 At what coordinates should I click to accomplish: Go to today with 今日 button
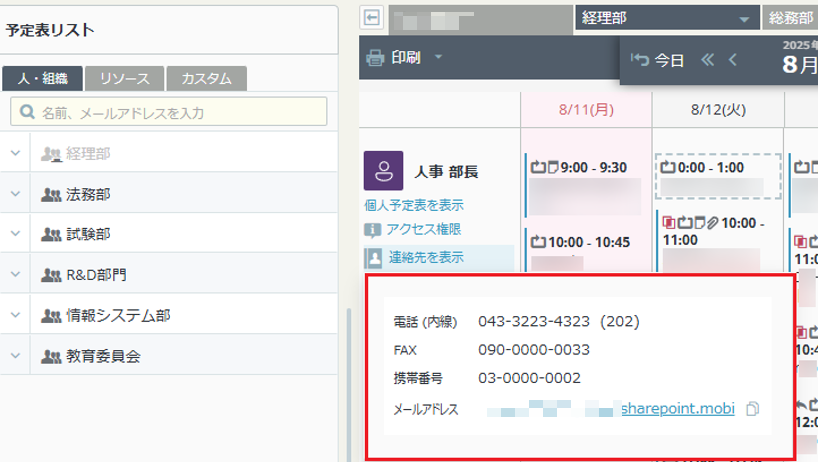657,60
